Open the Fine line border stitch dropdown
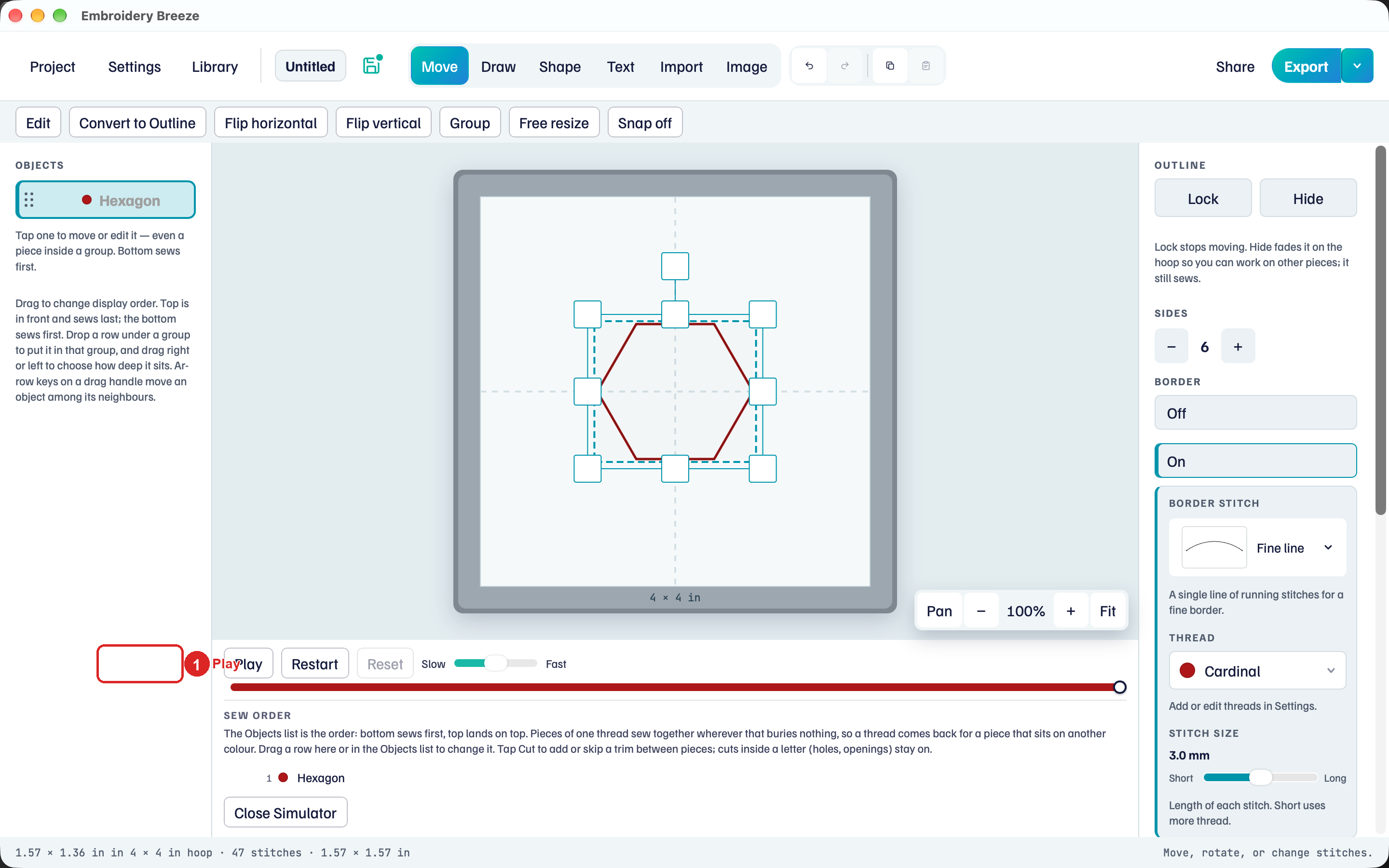 pyautogui.click(x=1257, y=548)
